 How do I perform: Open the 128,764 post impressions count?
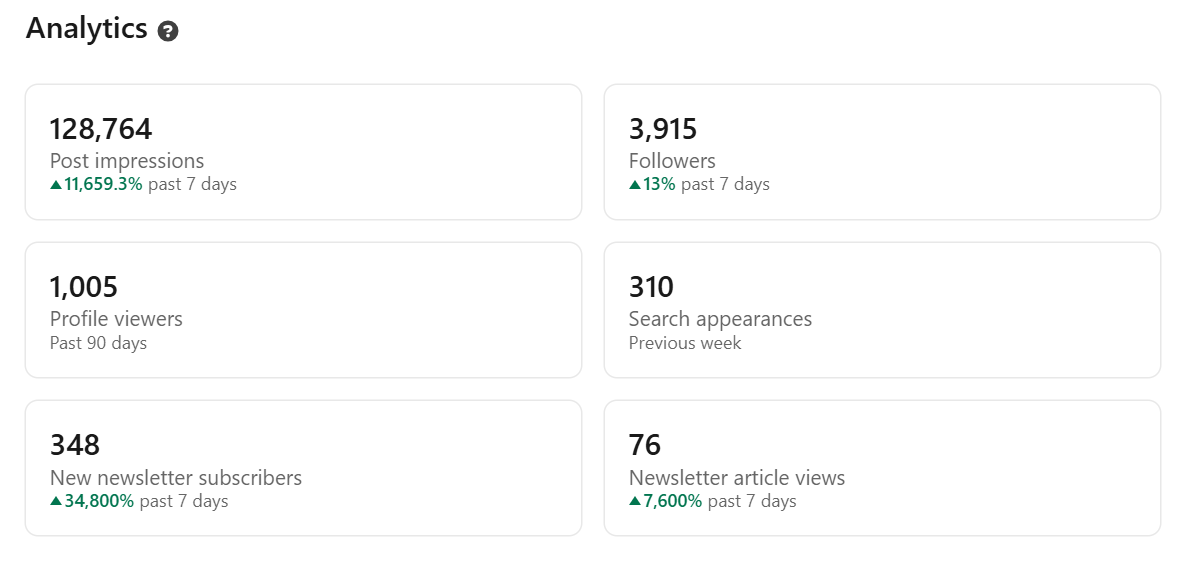tap(101, 129)
